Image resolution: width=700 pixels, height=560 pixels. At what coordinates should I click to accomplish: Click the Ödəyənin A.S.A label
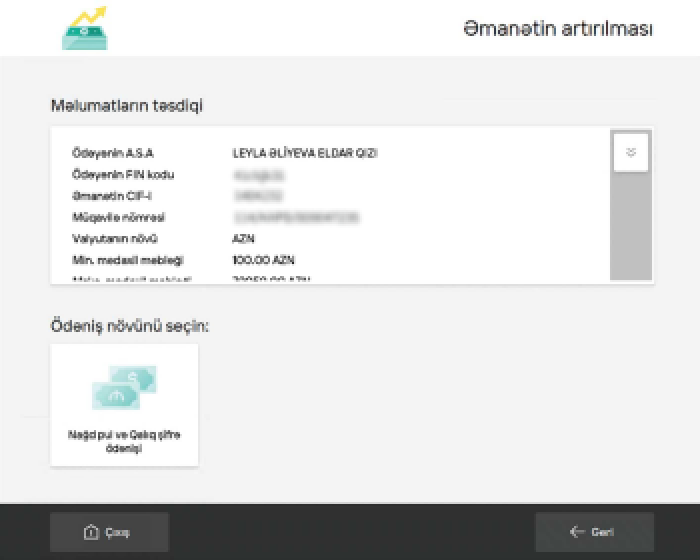tap(112, 153)
